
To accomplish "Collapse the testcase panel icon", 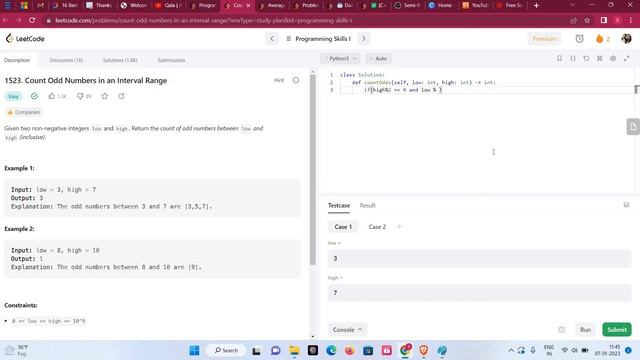I will tap(626, 205).
